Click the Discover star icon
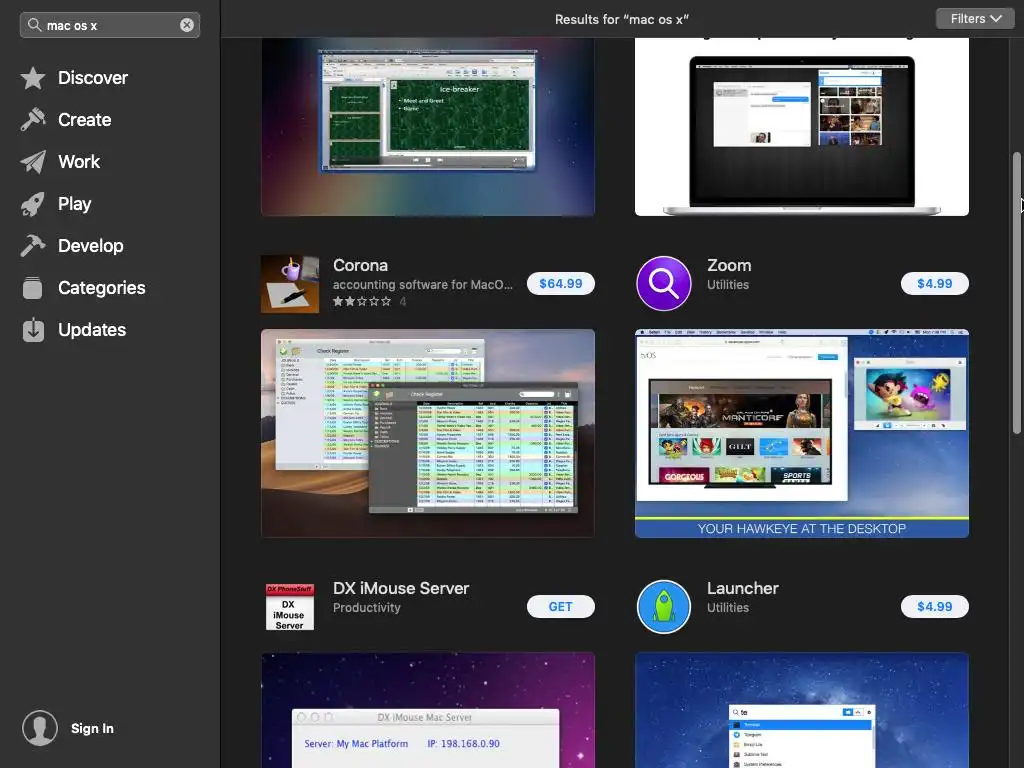The width and height of the screenshot is (1024, 768). pyautogui.click(x=33, y=78)
